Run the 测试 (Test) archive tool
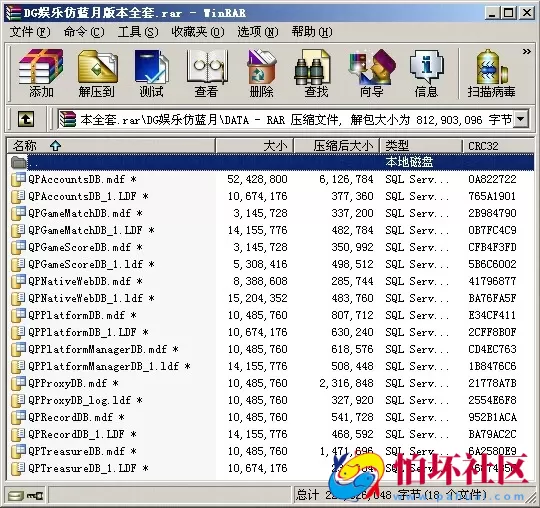This screenshot has width=540, height=508. coord(151,73)
